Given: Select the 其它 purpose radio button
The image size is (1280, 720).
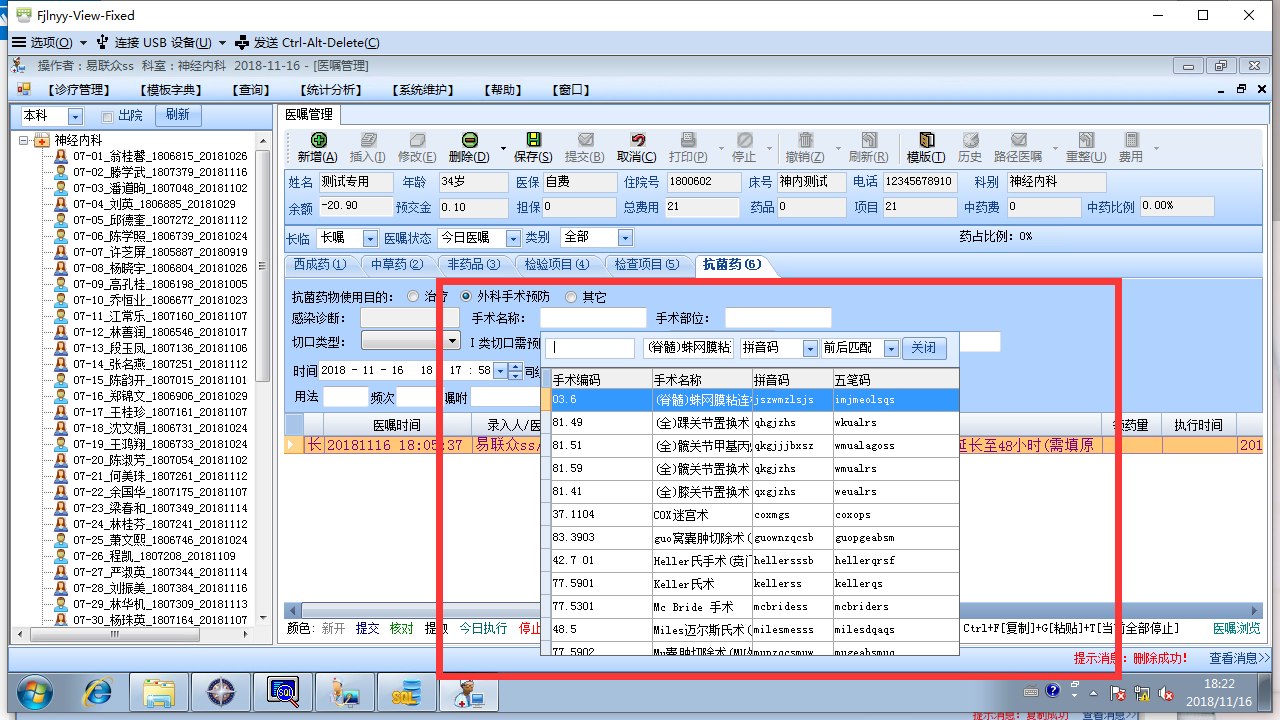Looking at the screenshot, I should [571, 297].
